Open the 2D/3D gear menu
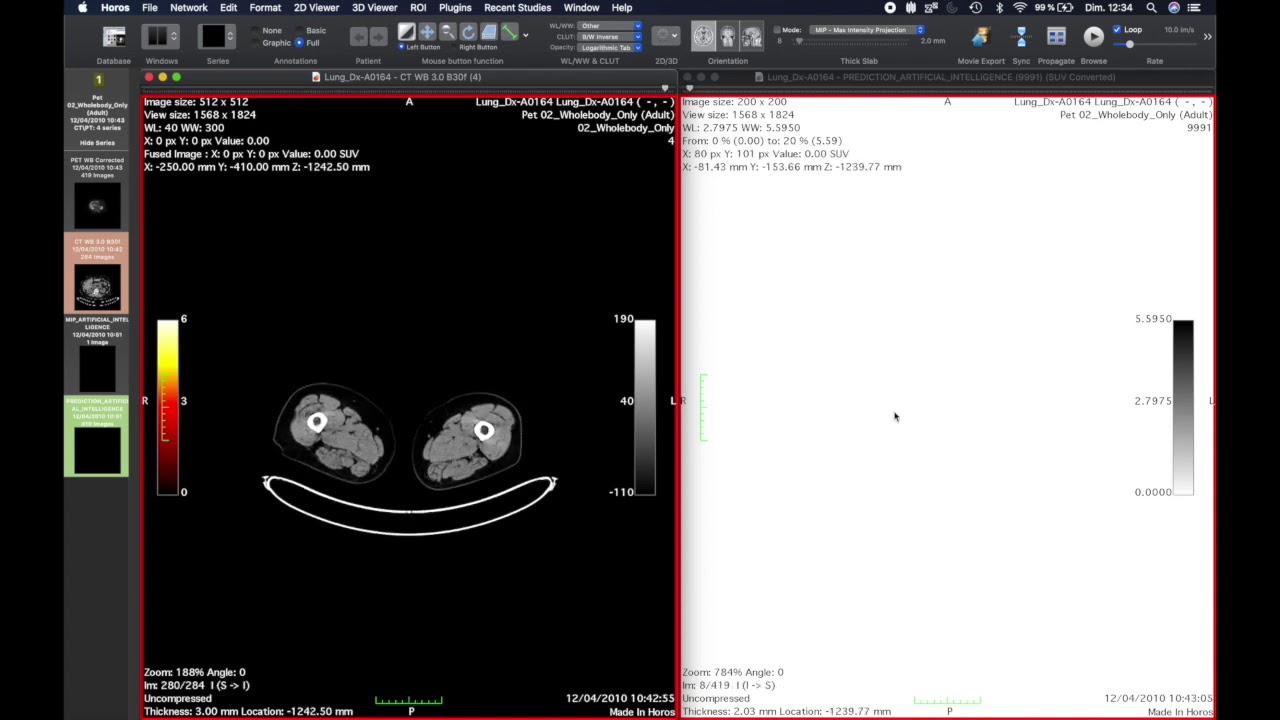The width and height of the screenshot is (1280, 720). [x=665, y=36]
